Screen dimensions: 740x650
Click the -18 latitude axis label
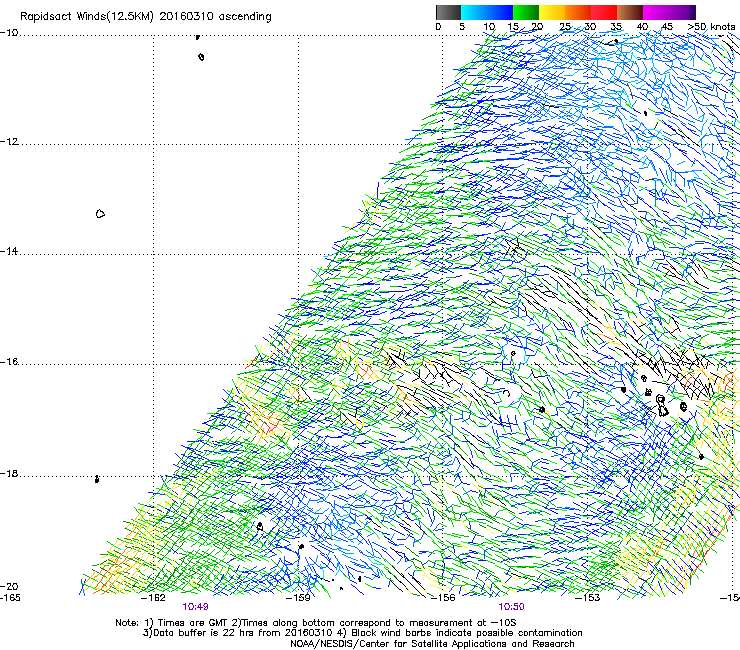point(9,473)
